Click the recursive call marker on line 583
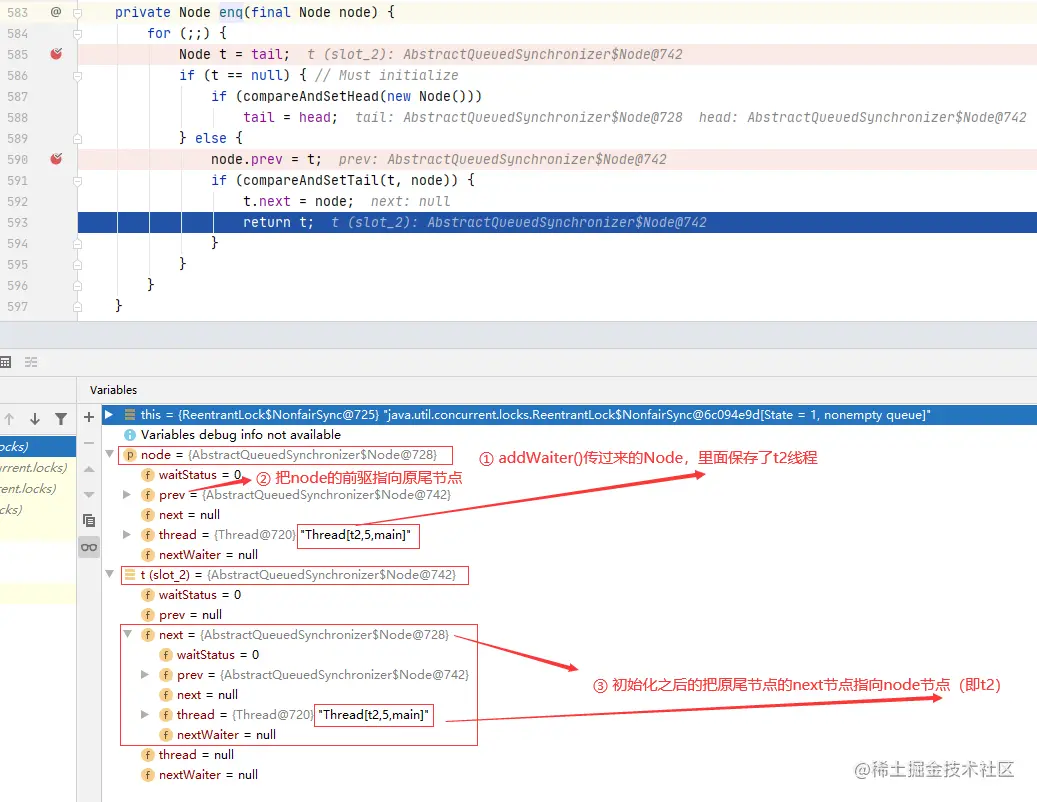Screen dimensions: 1037x802 pos(56,12)
